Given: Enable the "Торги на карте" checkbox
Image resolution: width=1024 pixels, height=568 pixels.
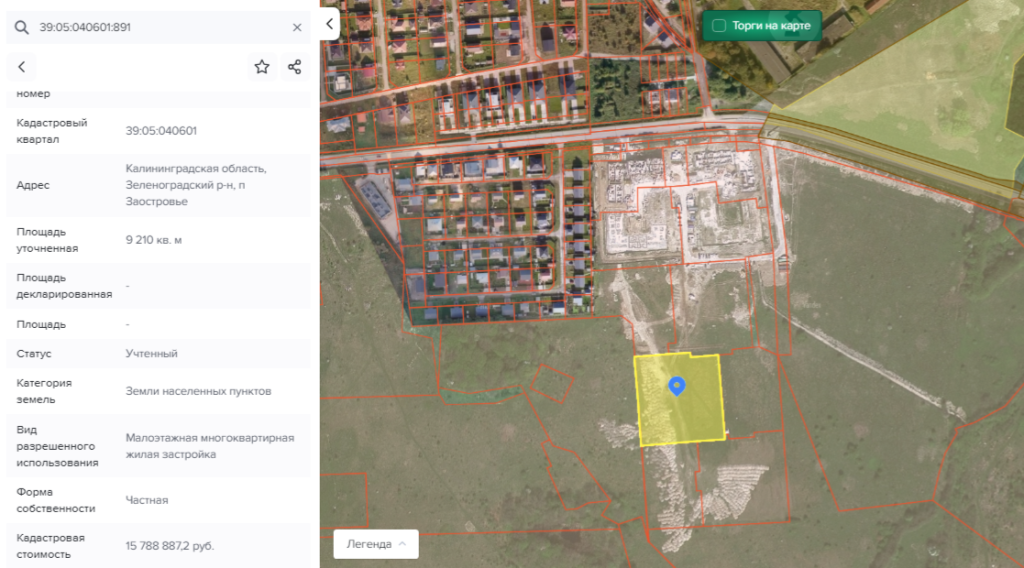Looking at the screenshot, I should 719,26.
